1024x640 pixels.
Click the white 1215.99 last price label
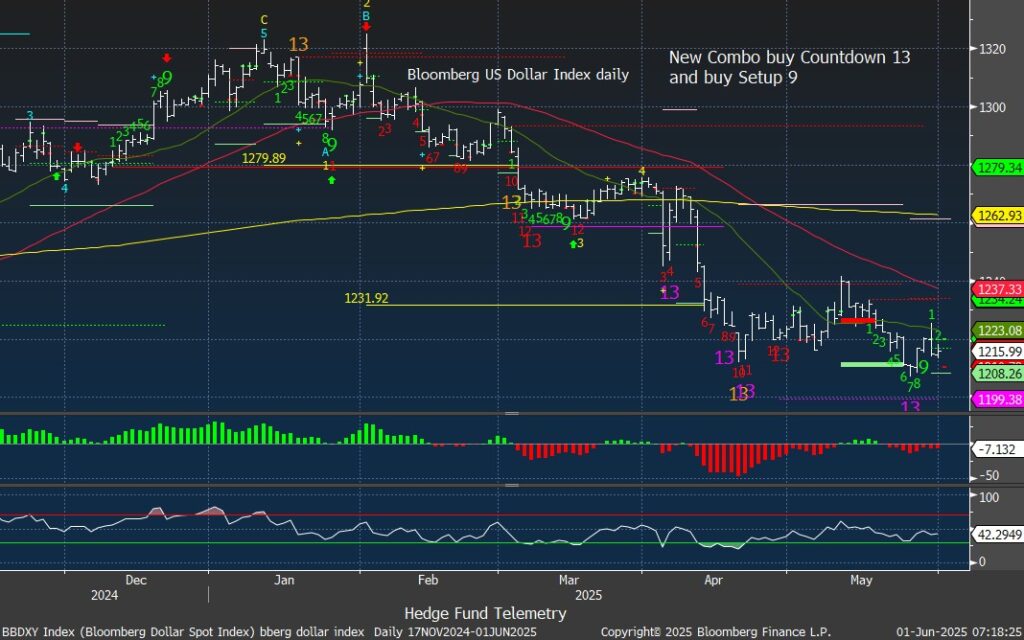[x=998, y=351]
